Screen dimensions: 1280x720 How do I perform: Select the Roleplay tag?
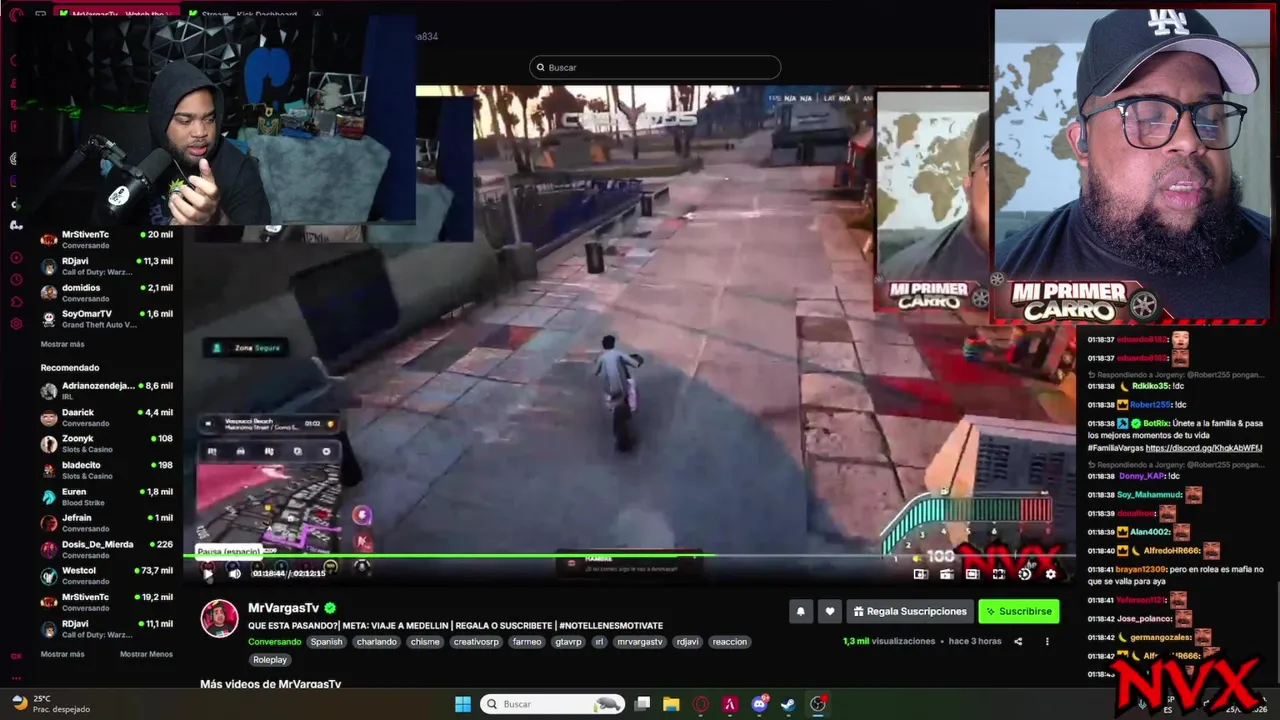point(270,660)
